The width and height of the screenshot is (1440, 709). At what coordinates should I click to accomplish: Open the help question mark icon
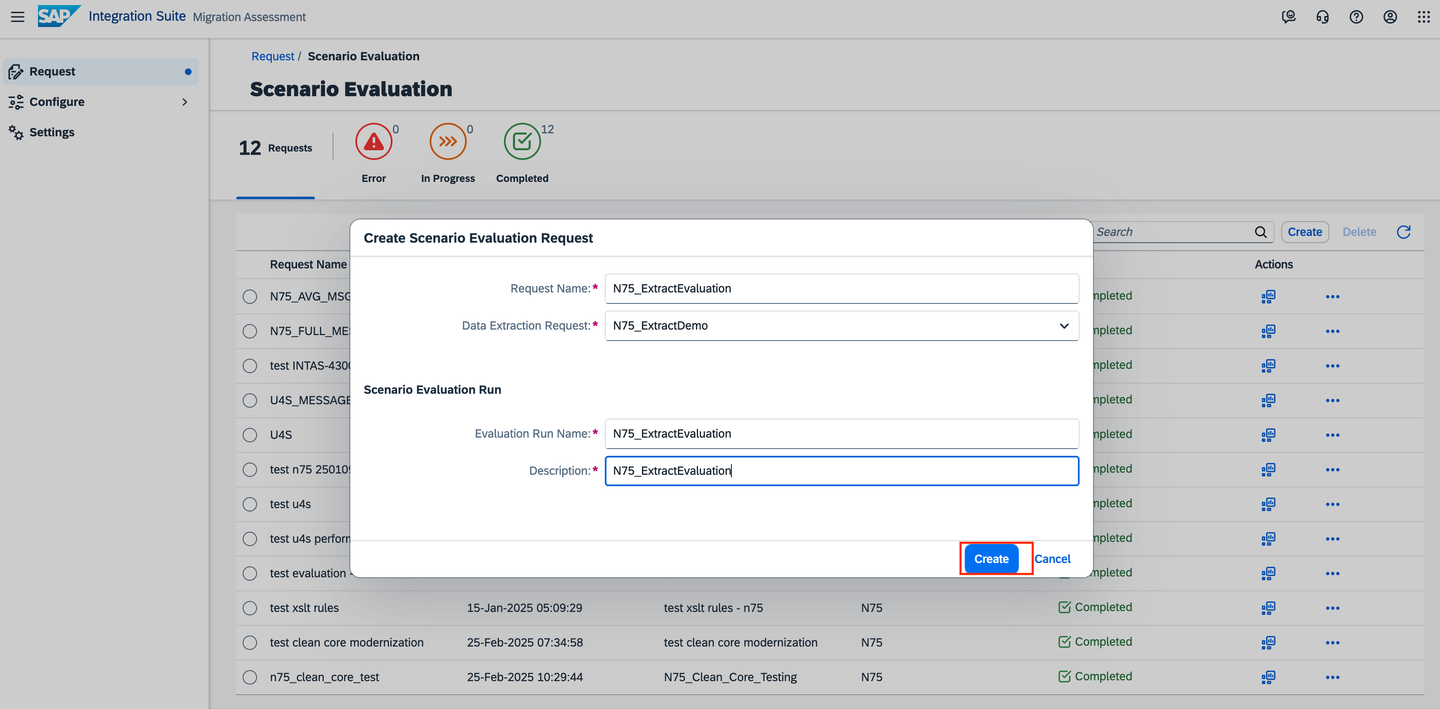(1356, 17)
